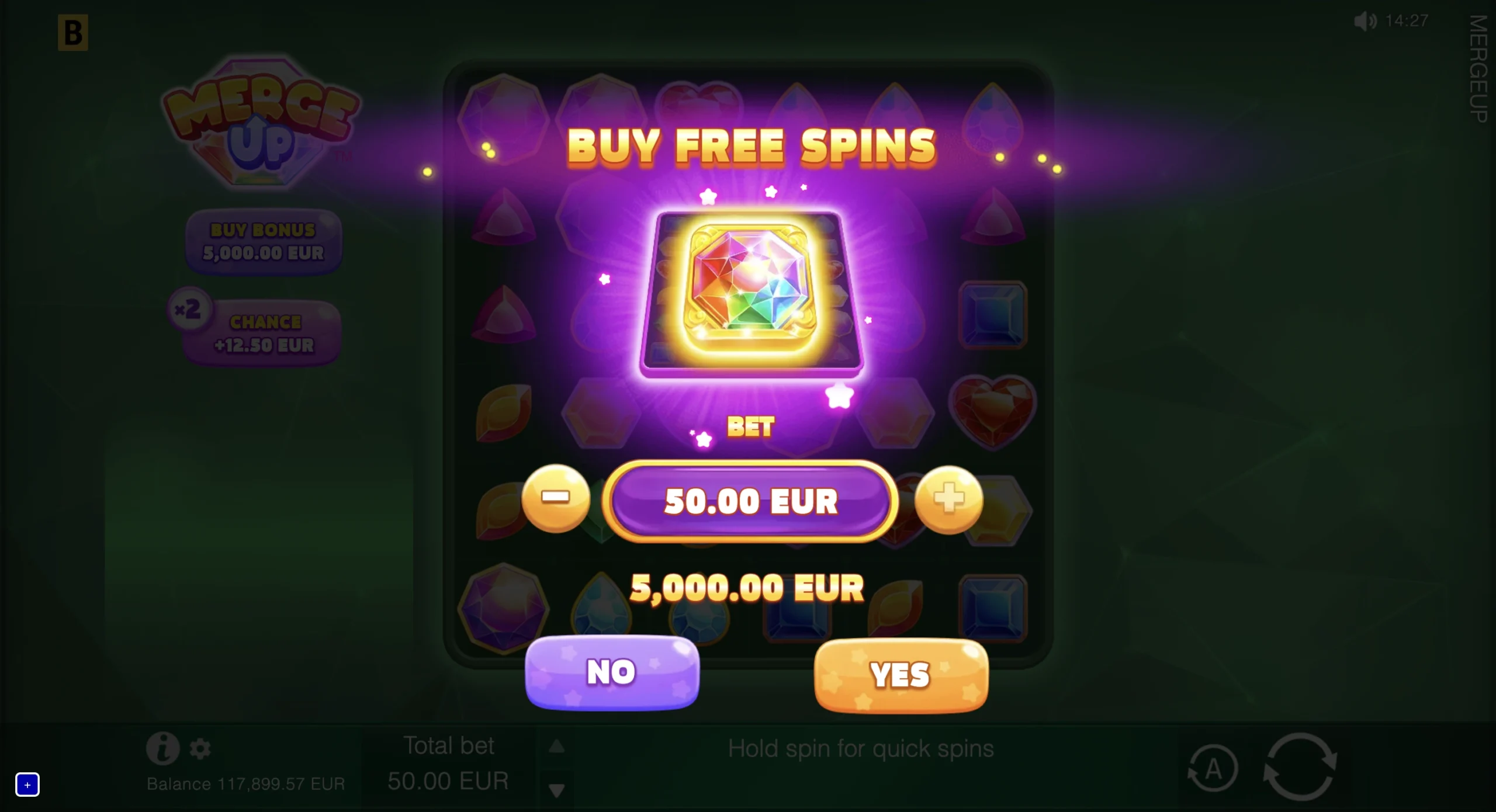Decline purchase with the NO button

pos(612,672)
